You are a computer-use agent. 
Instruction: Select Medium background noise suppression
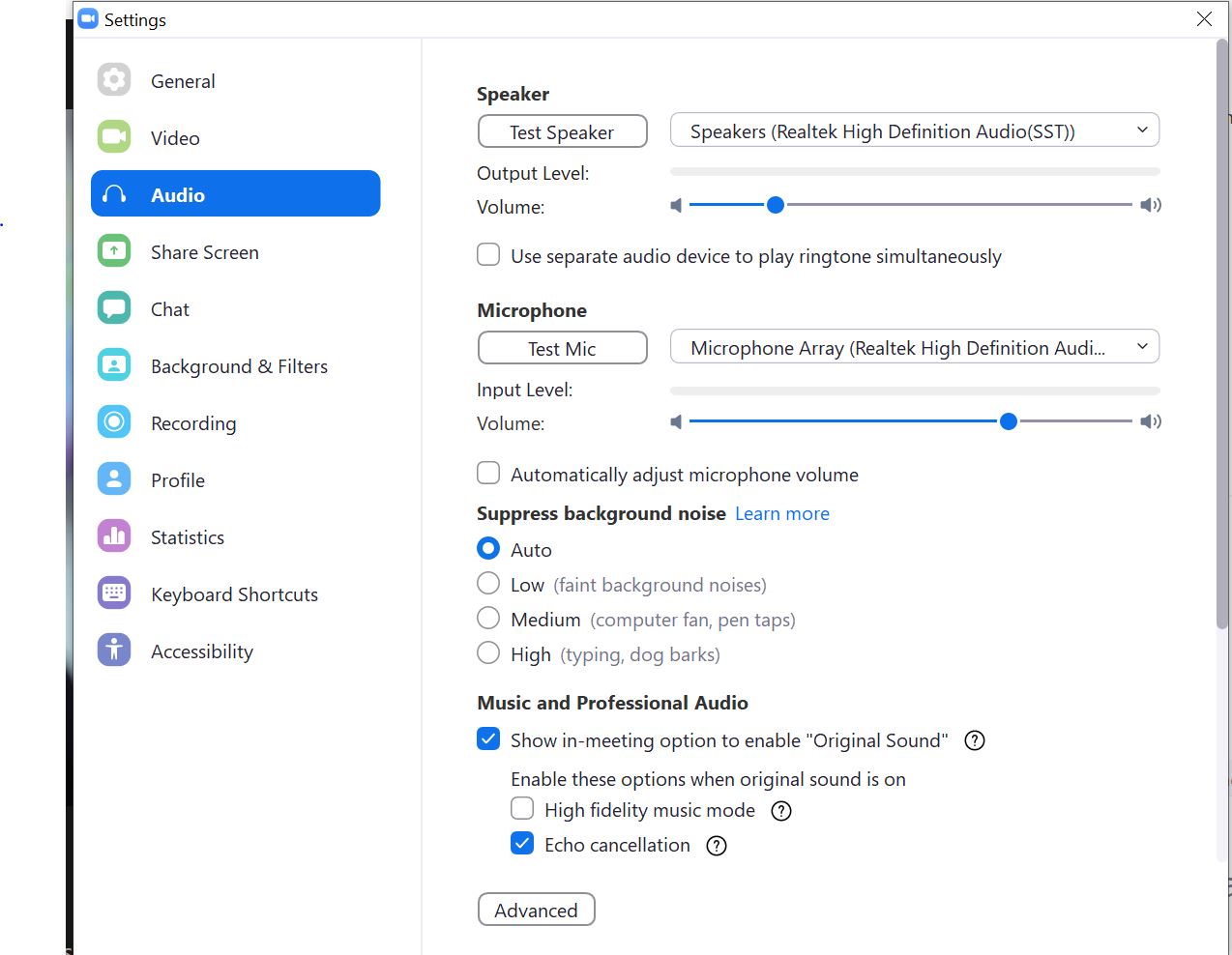pos(489,619)
